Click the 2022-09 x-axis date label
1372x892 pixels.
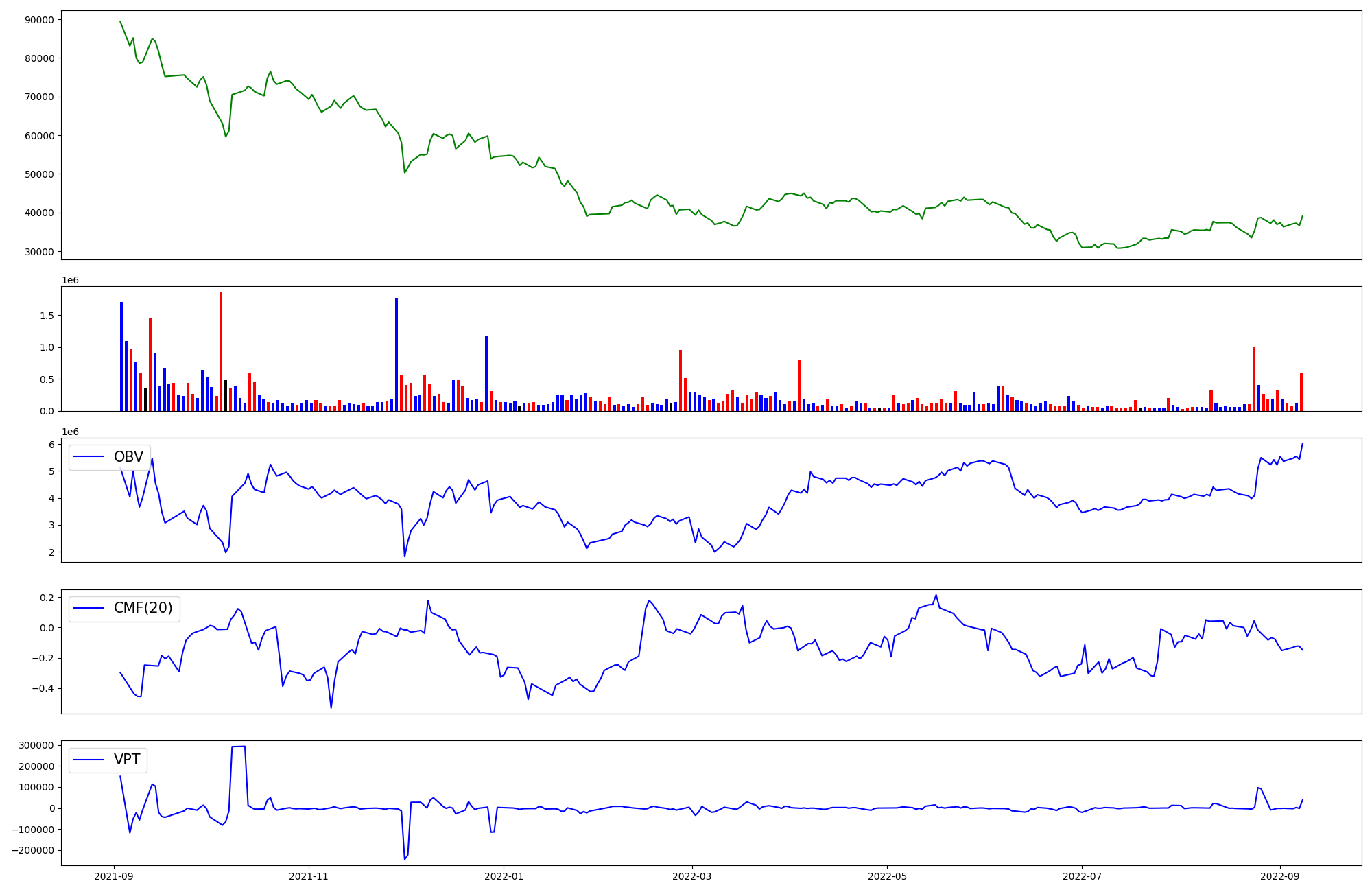pos(1280,876)
